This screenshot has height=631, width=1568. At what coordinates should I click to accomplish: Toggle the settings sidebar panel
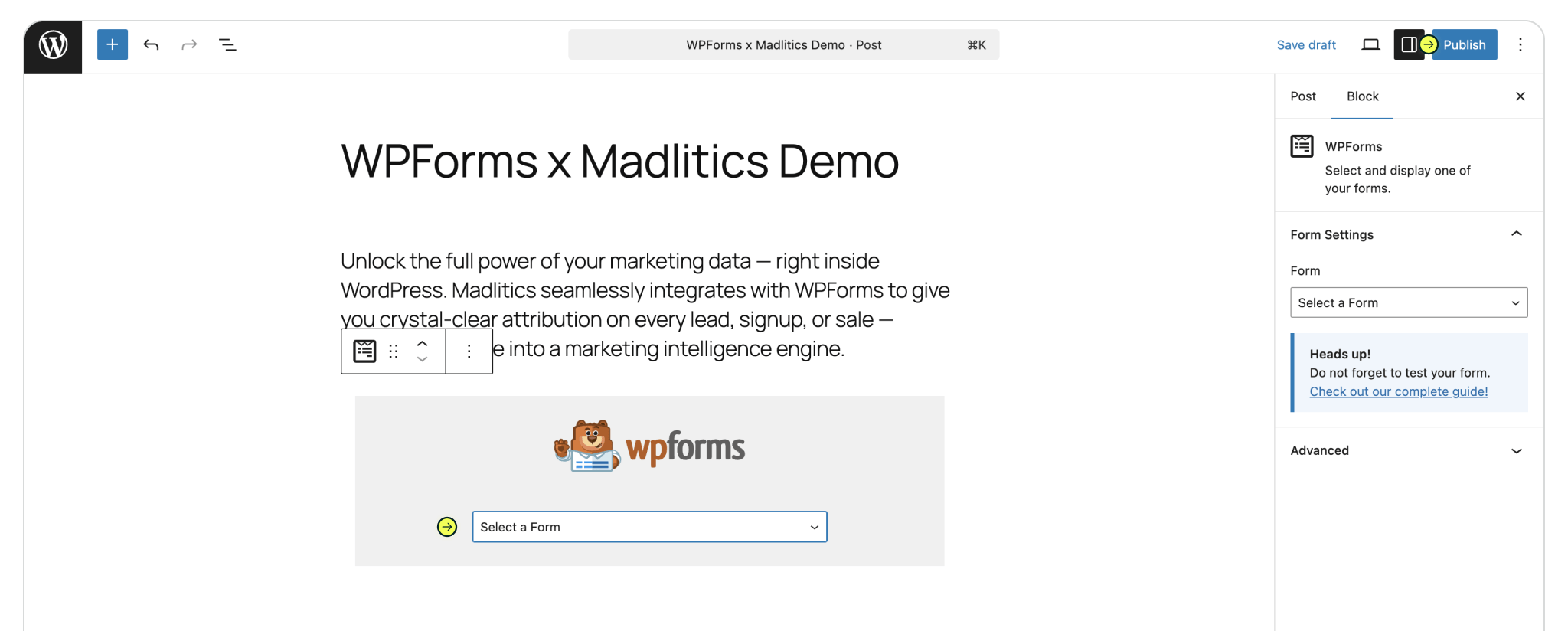pyautogui.click(x=1408, y=44)
